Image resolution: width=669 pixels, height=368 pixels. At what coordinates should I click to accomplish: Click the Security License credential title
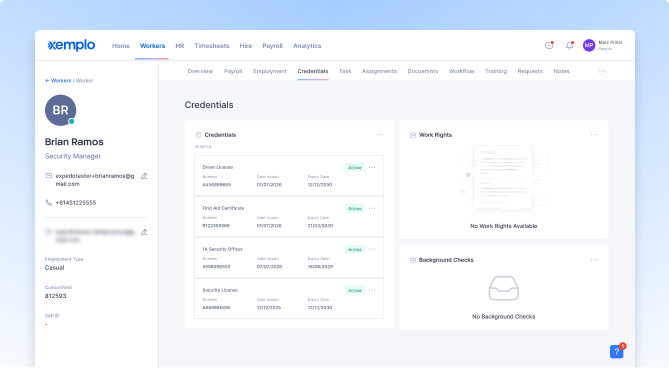point(220,290)
